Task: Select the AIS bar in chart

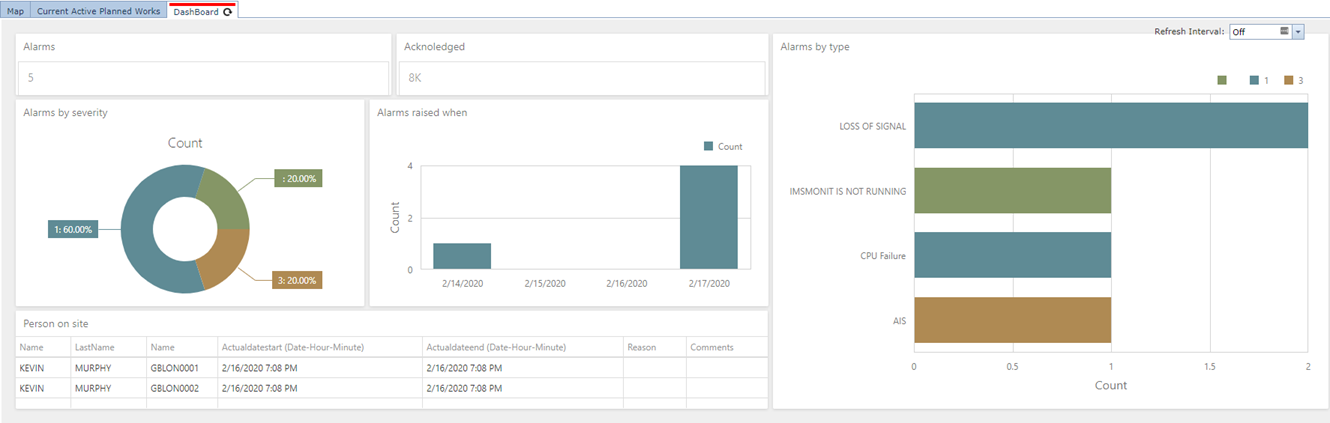Action: pyautogui.click(x=1012, y=320)
